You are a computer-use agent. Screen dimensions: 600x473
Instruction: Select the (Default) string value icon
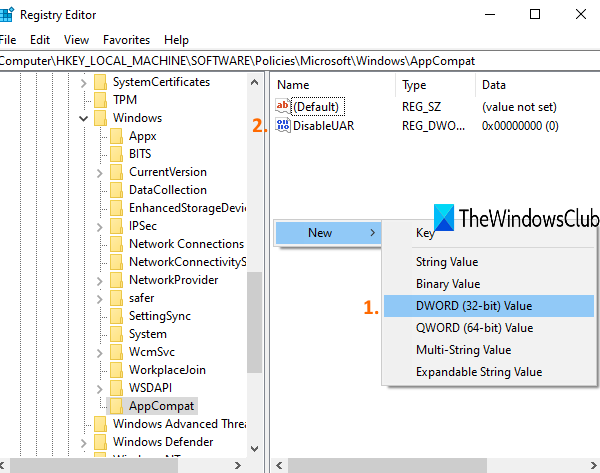coord(283,106)
